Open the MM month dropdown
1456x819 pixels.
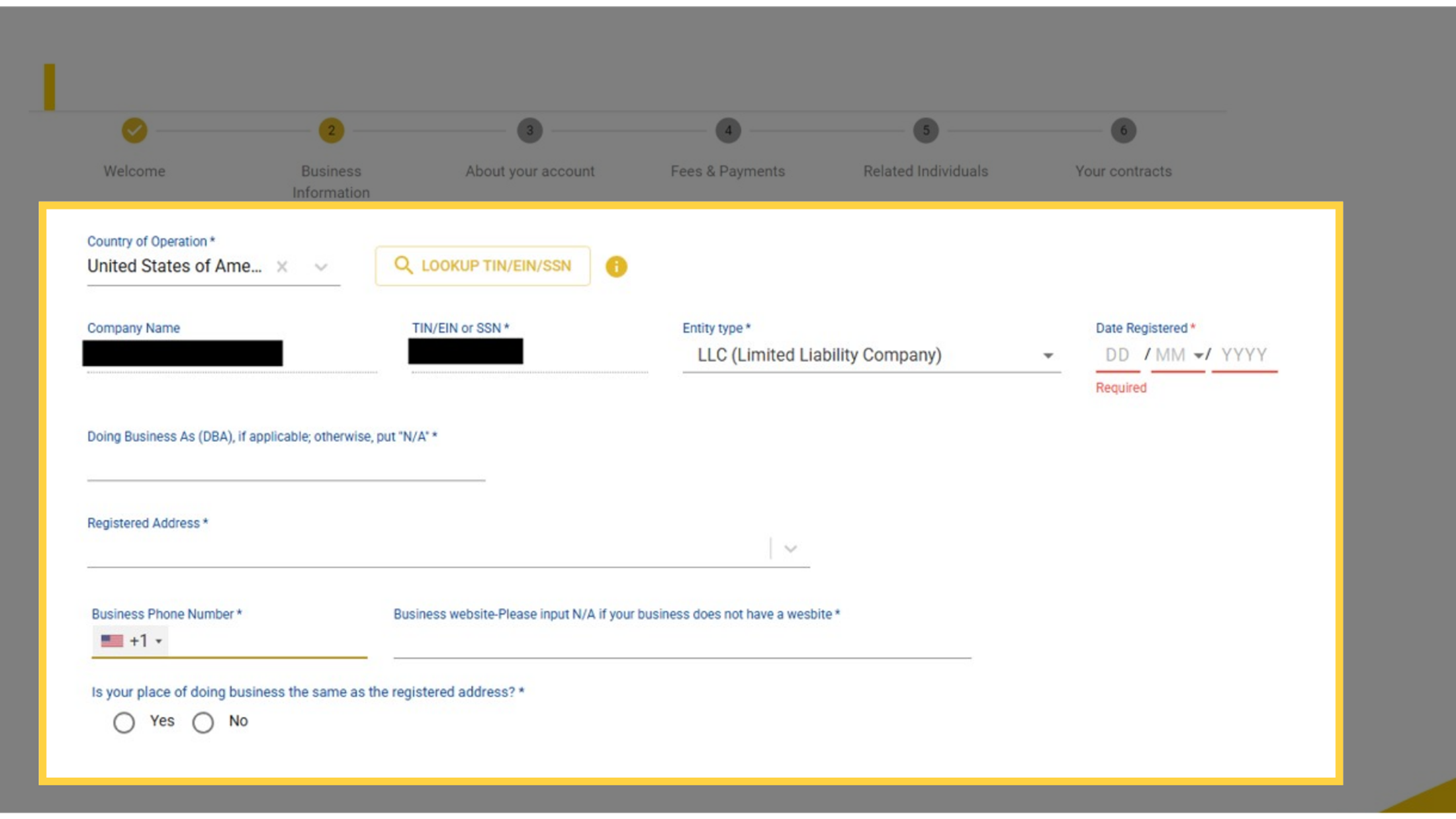(x=1178, y=355)
